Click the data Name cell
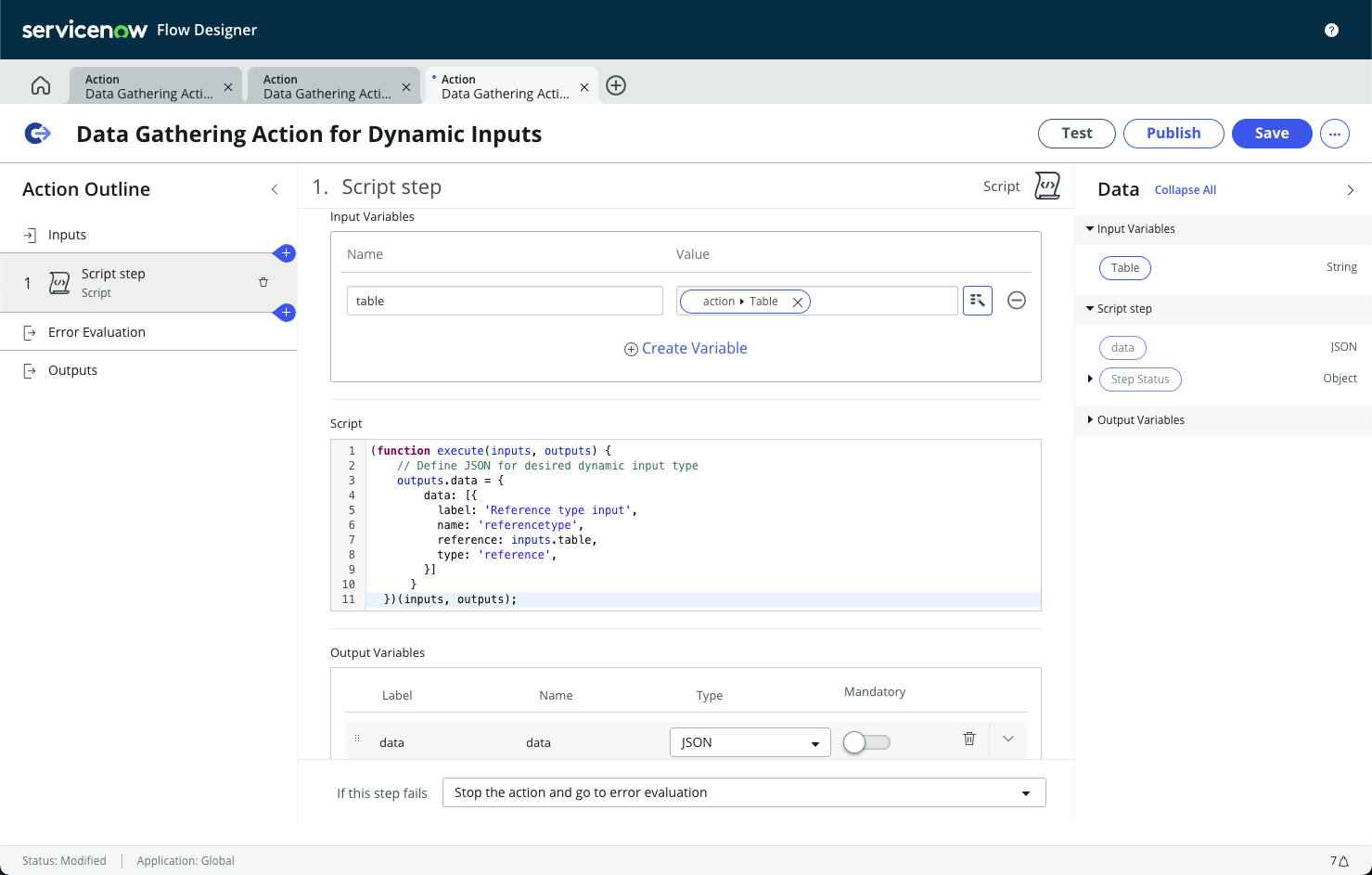The height and width of the screenshot is (875, 1372). point(538,742)
